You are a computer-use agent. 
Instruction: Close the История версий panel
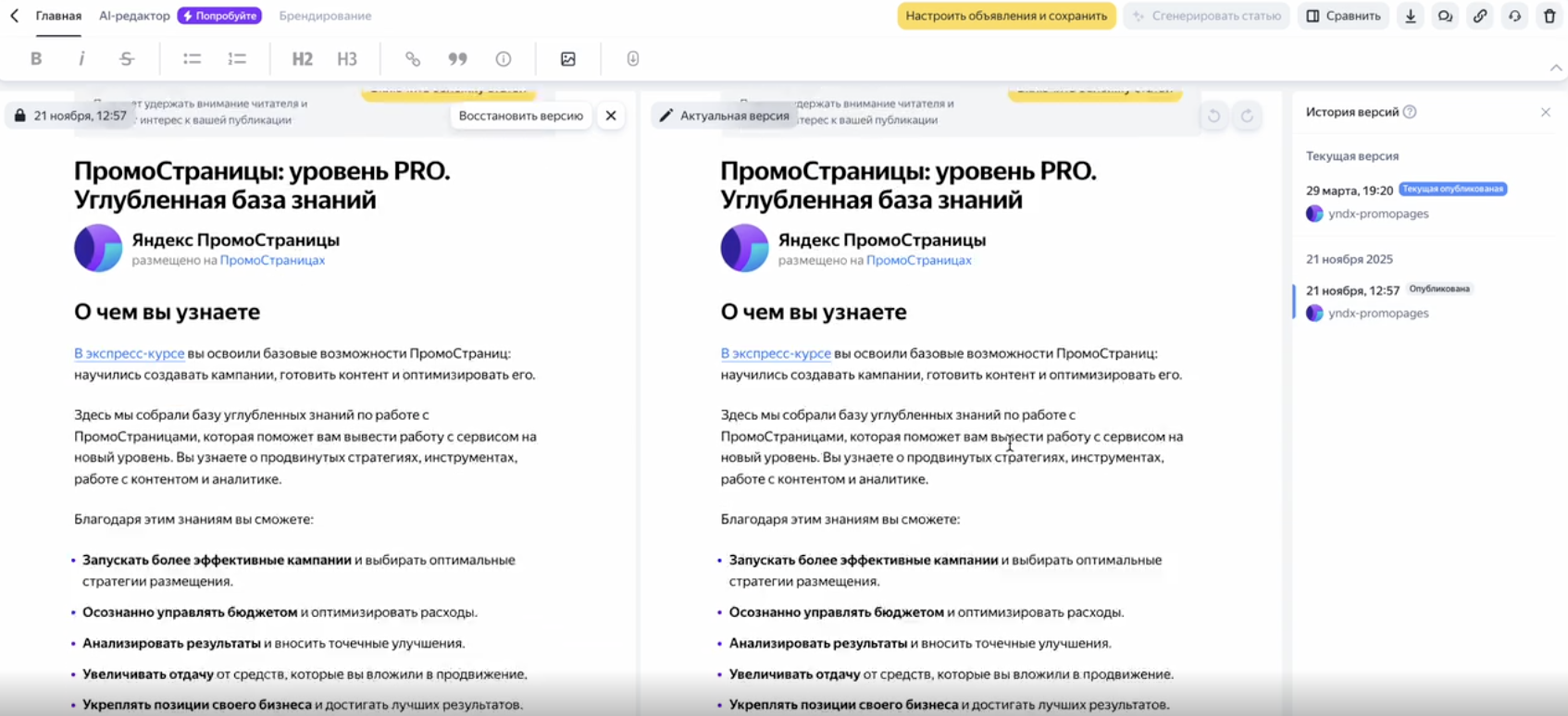[1545, 112]
